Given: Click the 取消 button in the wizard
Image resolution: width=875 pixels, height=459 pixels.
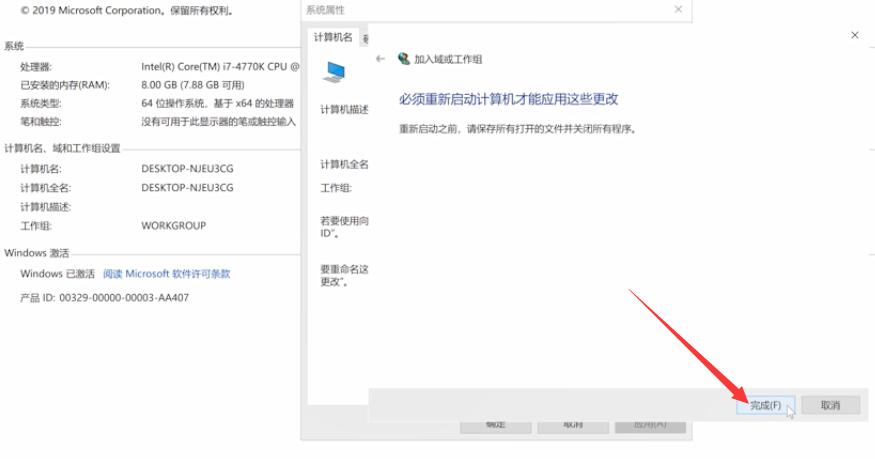Looking at the screenshot, I should pyautogui.click(x=830, y=405).
